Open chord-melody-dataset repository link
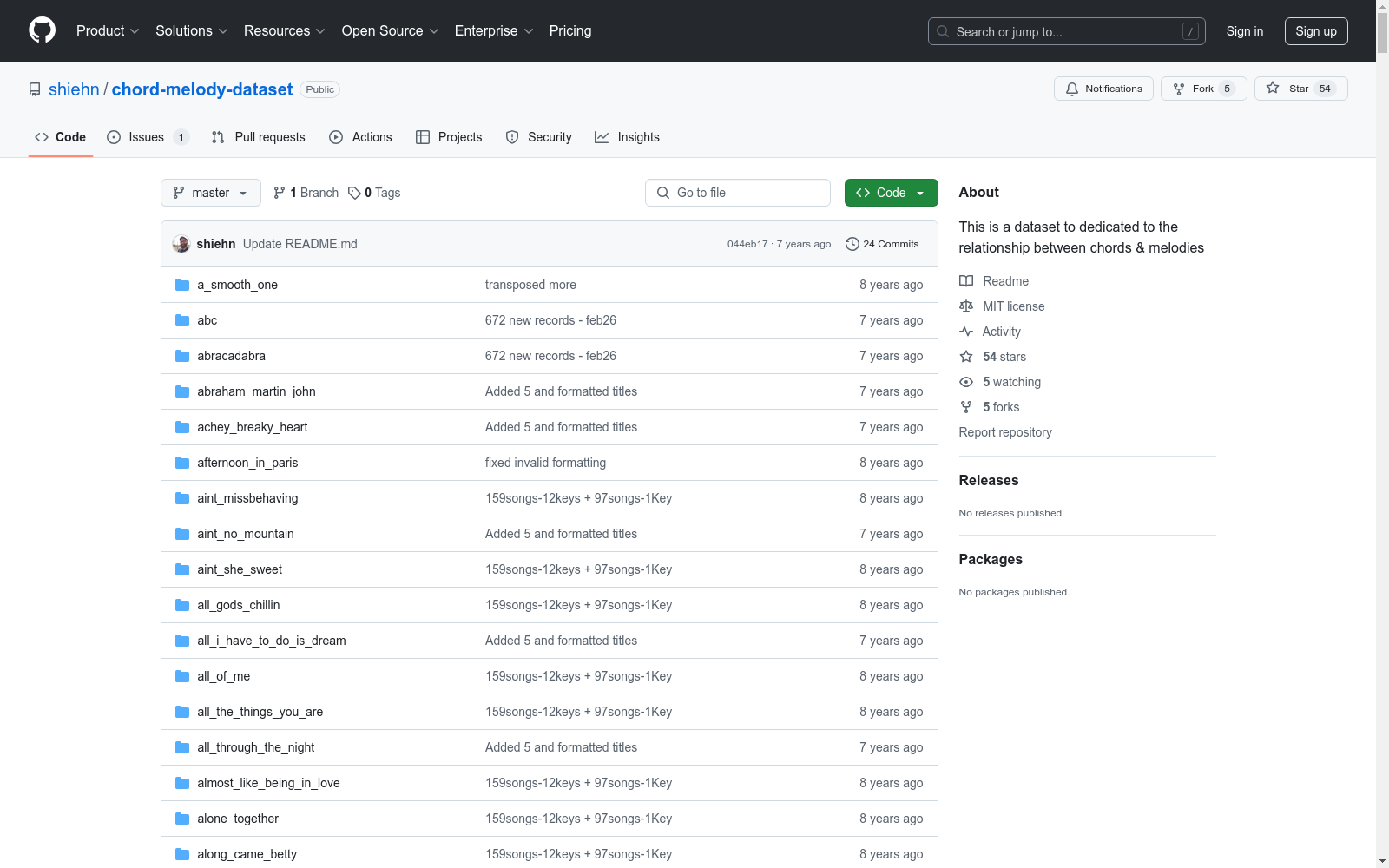The image size is (1389, 868). point(202,89)
